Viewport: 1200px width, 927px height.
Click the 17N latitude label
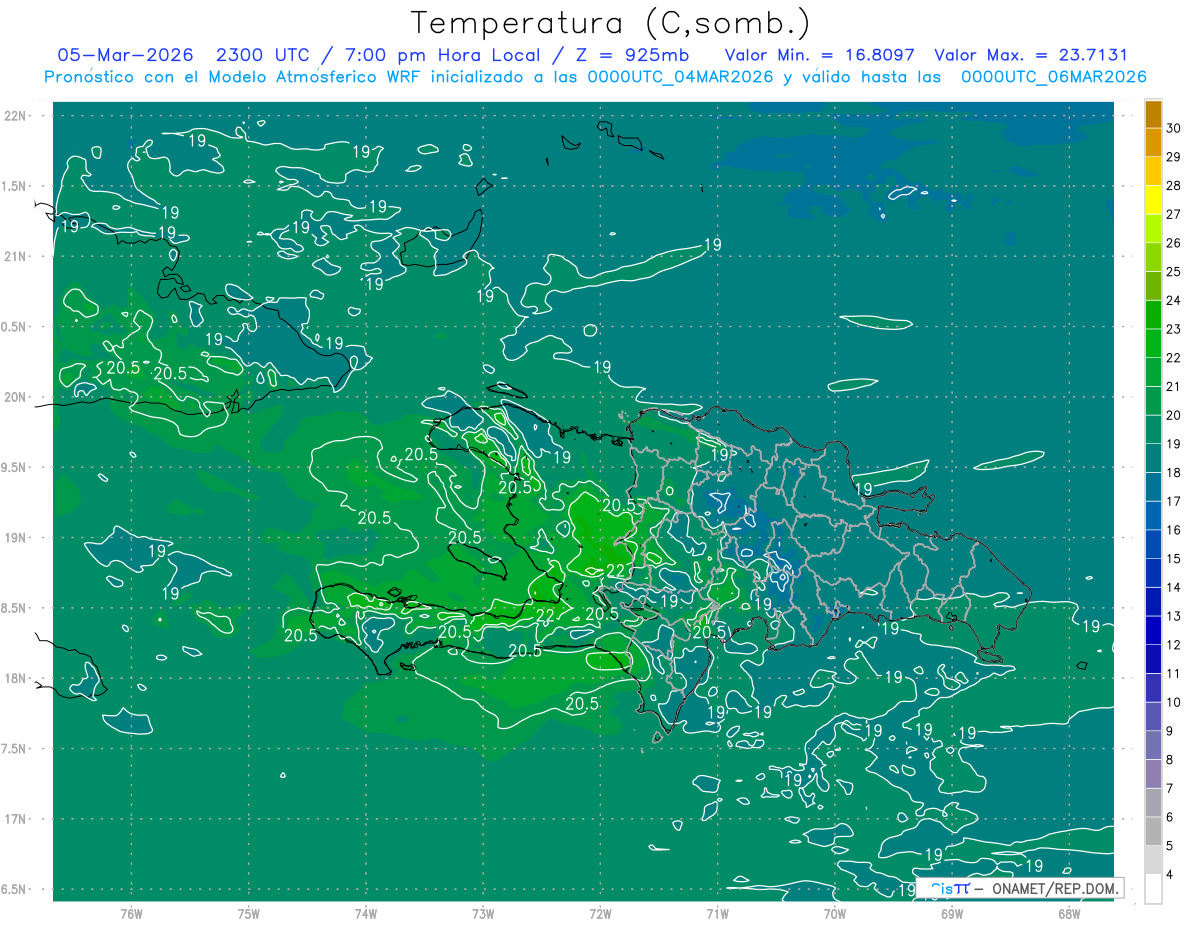[x=14, y=819]
